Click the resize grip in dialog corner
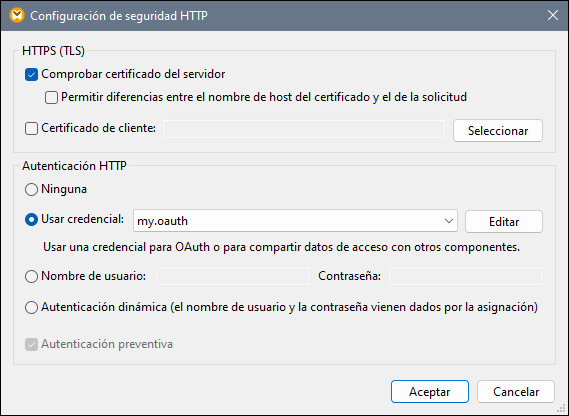 click(561, 409)
